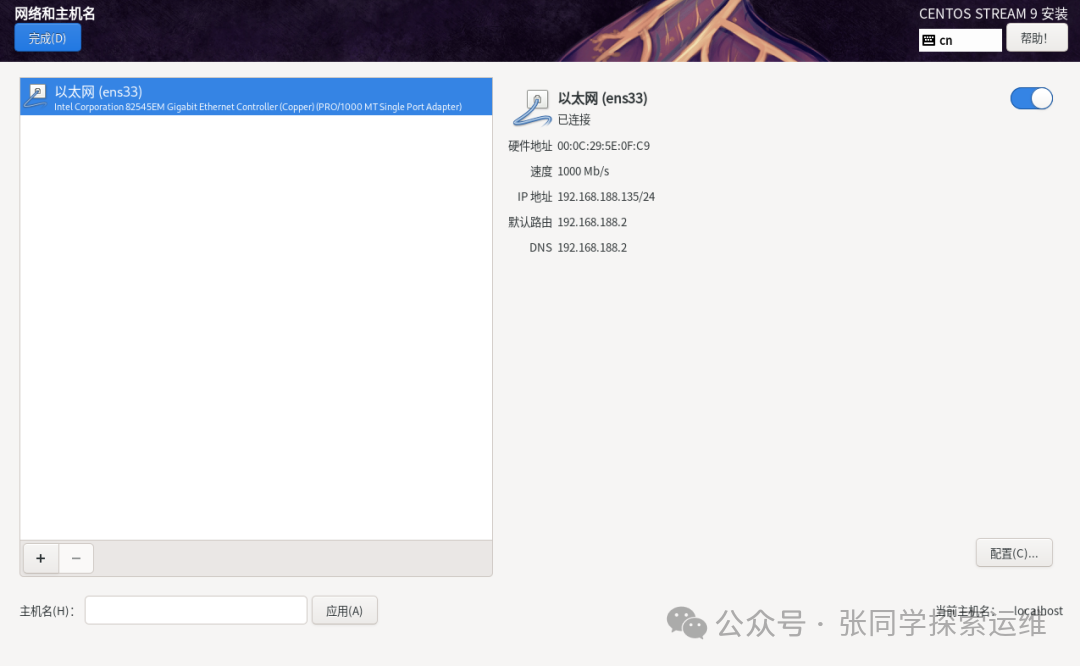Click the 完成(D) Done button

[47, 38]
